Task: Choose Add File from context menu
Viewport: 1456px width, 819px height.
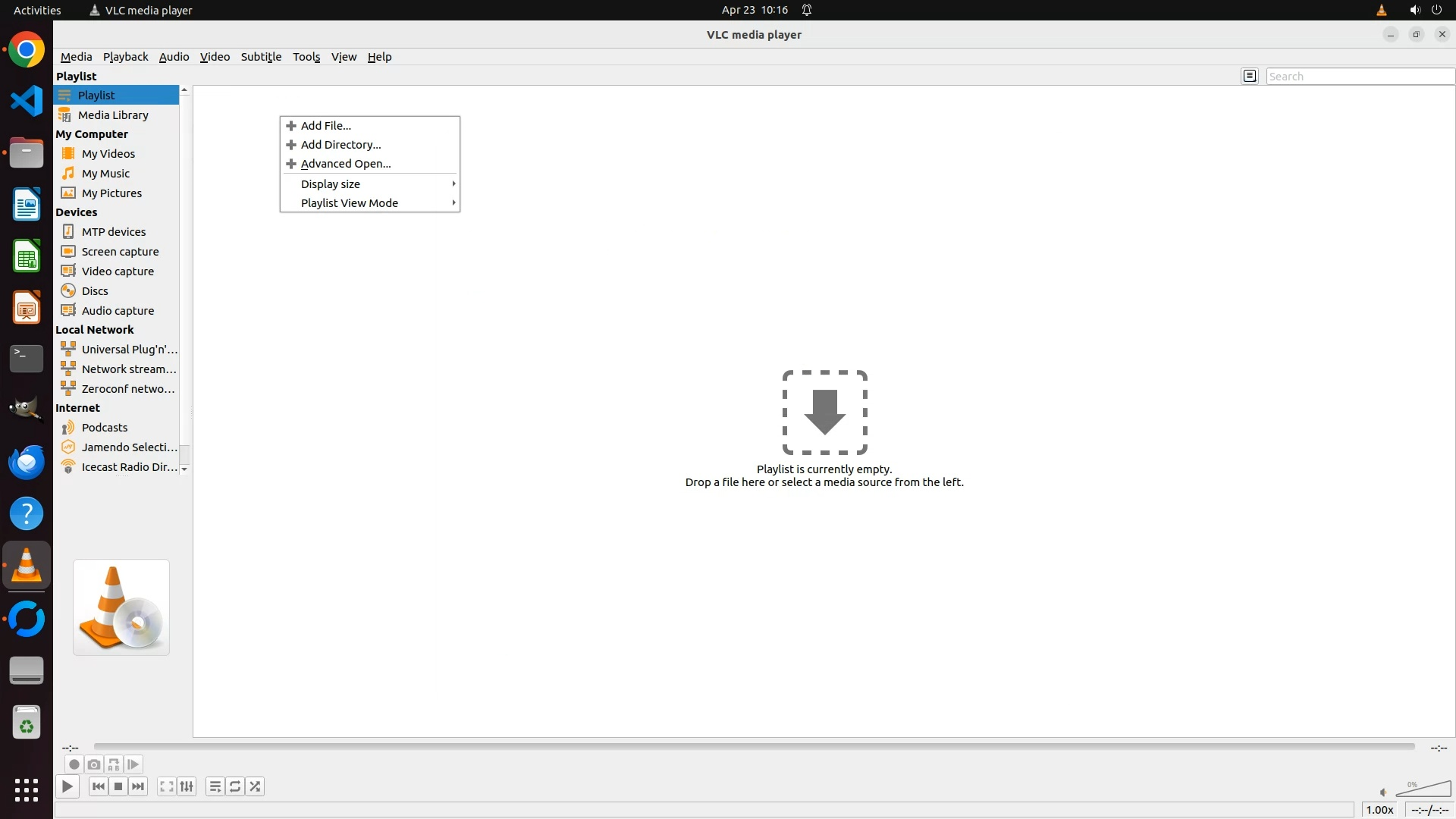Action: click(x=326, y=126)
